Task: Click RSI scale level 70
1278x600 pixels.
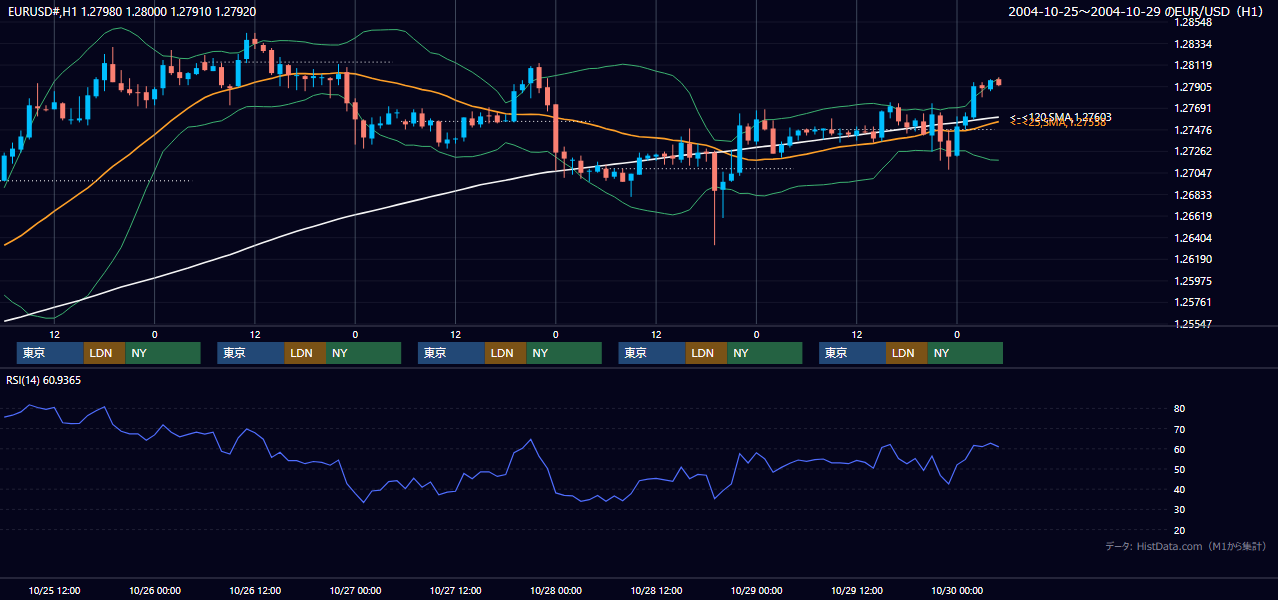Action: point(1179,429)
